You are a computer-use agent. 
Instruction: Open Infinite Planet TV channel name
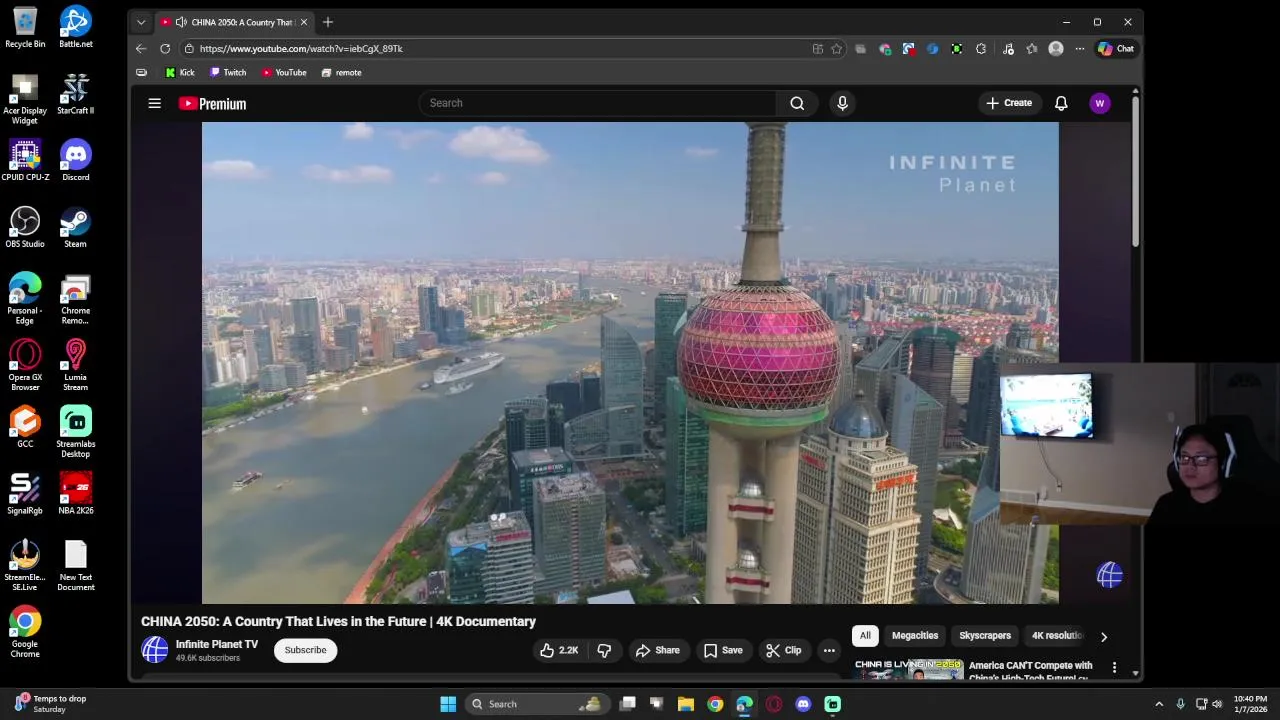217,644
